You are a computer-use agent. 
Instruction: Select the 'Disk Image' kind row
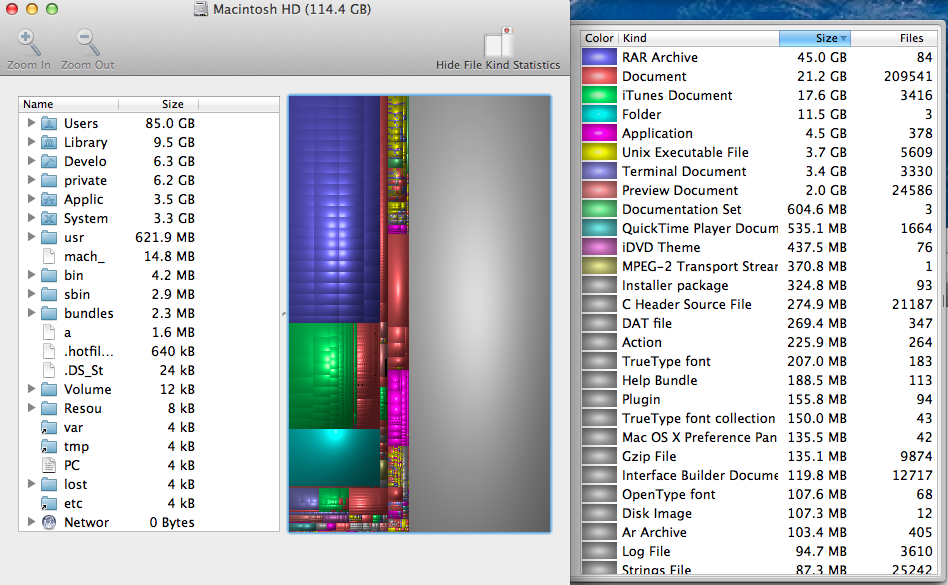coord(759,513)
